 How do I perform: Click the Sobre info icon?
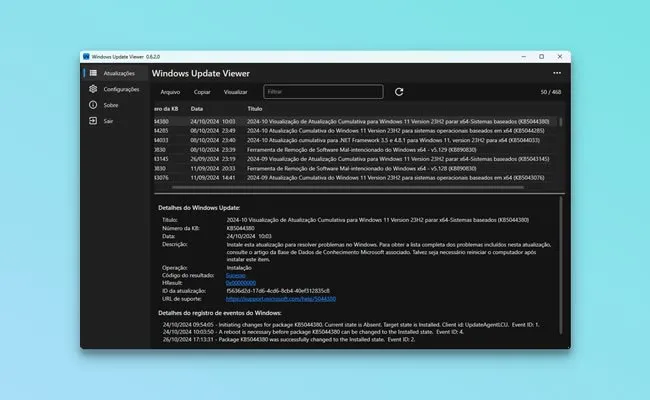click(92, 104)
